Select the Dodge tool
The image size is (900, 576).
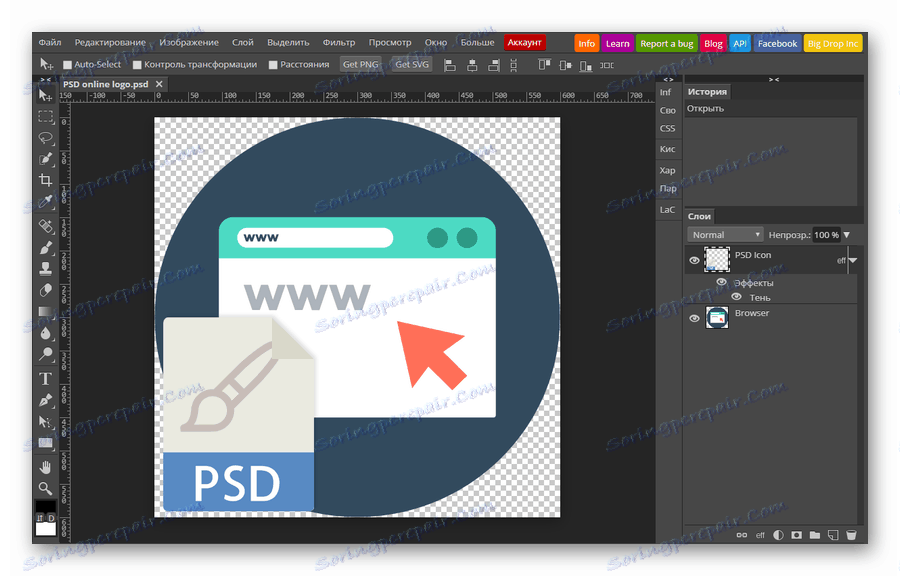45,354
